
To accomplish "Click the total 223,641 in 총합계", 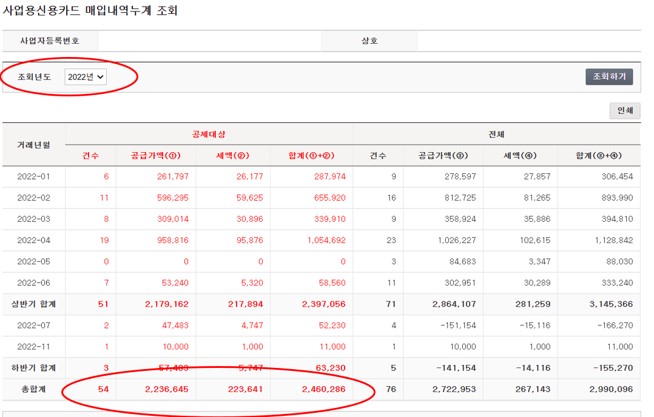I will [246, 389].
